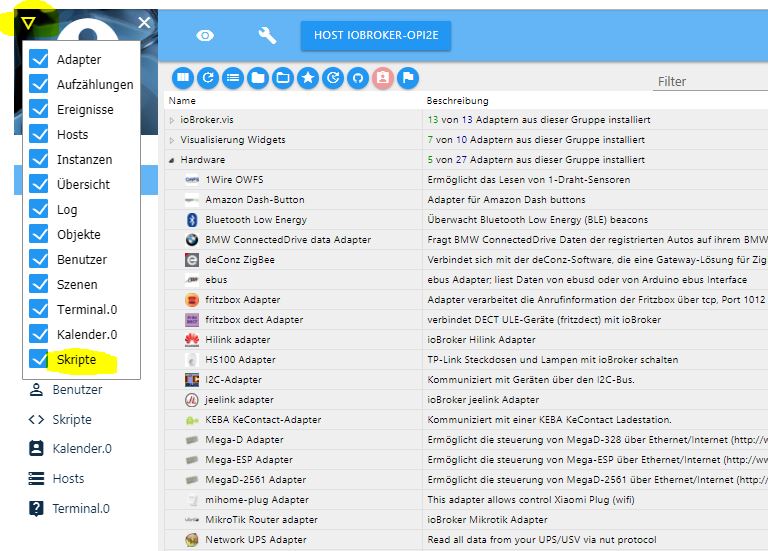Screen dimensions: 768x551
Task: Click the BMW ConnectedDrive adapter icon
Action: 192,240
